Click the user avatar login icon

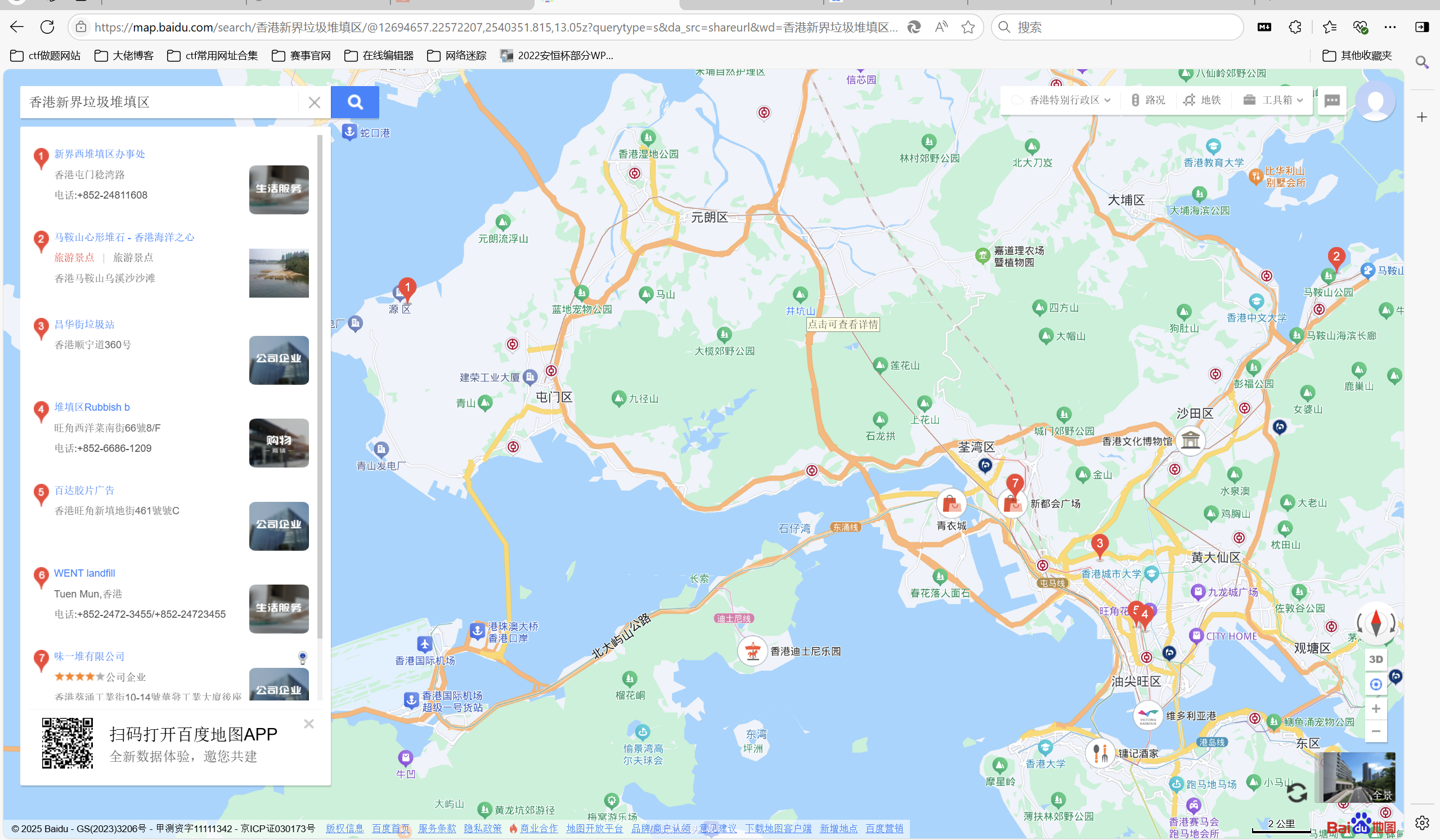[1375, 101]
